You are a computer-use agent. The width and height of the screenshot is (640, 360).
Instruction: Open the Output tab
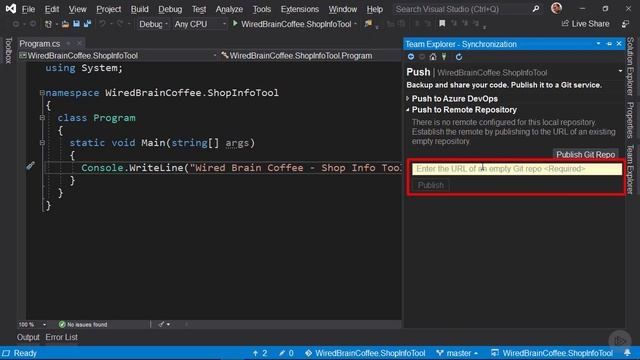pos(28,338)
